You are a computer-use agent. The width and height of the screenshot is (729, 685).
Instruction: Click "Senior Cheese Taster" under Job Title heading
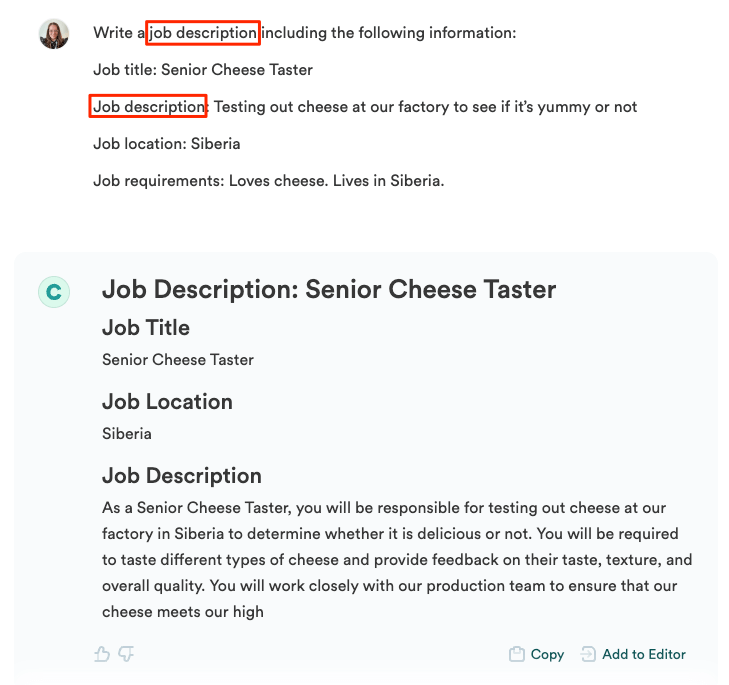(x=178, y=360)
